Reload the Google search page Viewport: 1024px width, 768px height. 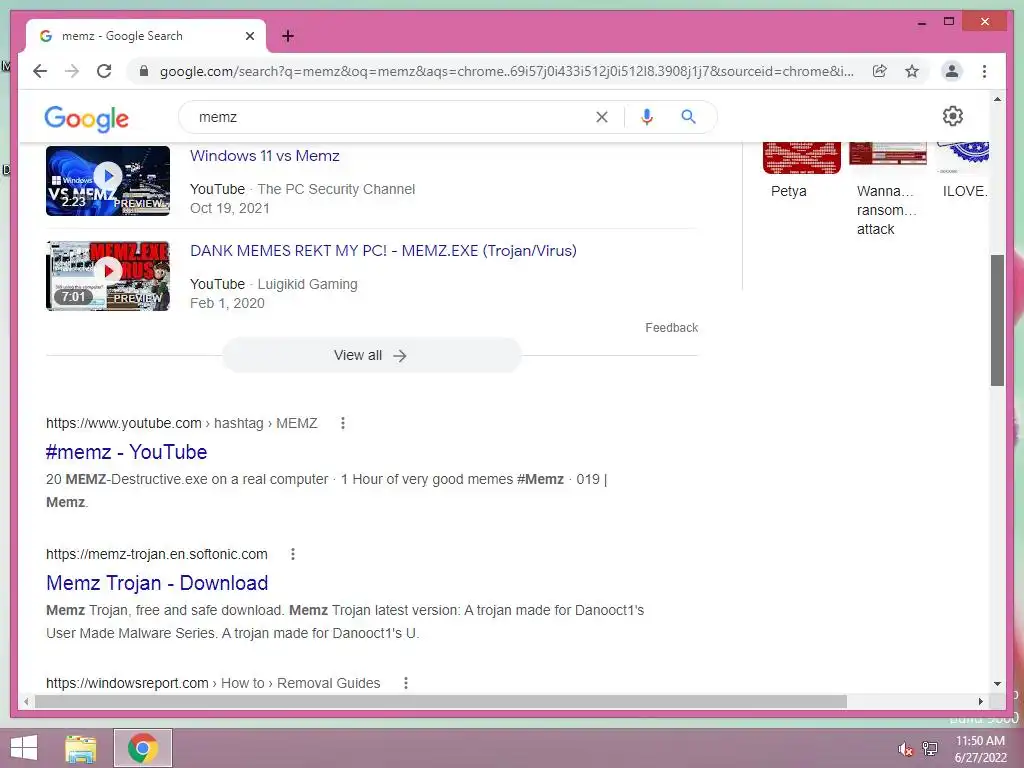click(x=104, y=71)
